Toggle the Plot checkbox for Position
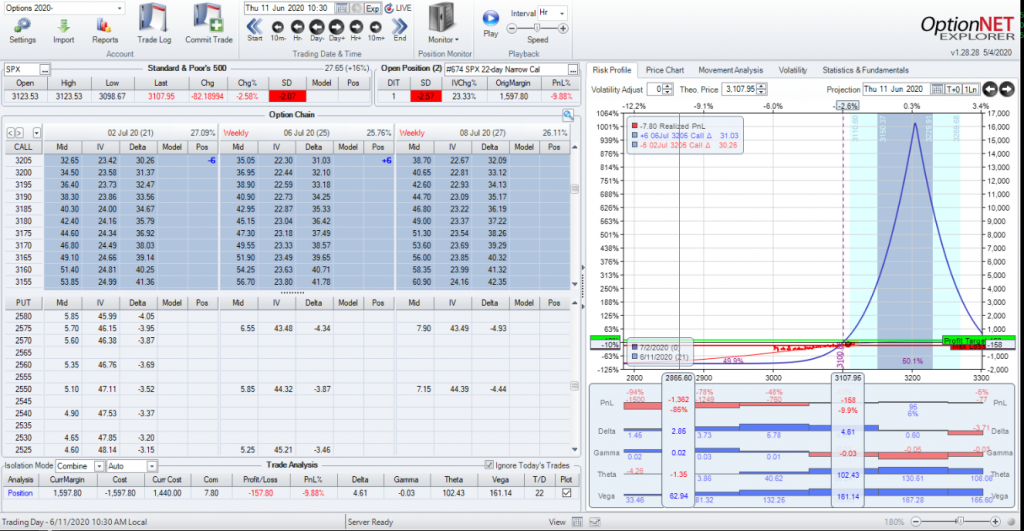Screen dimensions: 1024x531 pyautogui.click(x=566, y=493)
